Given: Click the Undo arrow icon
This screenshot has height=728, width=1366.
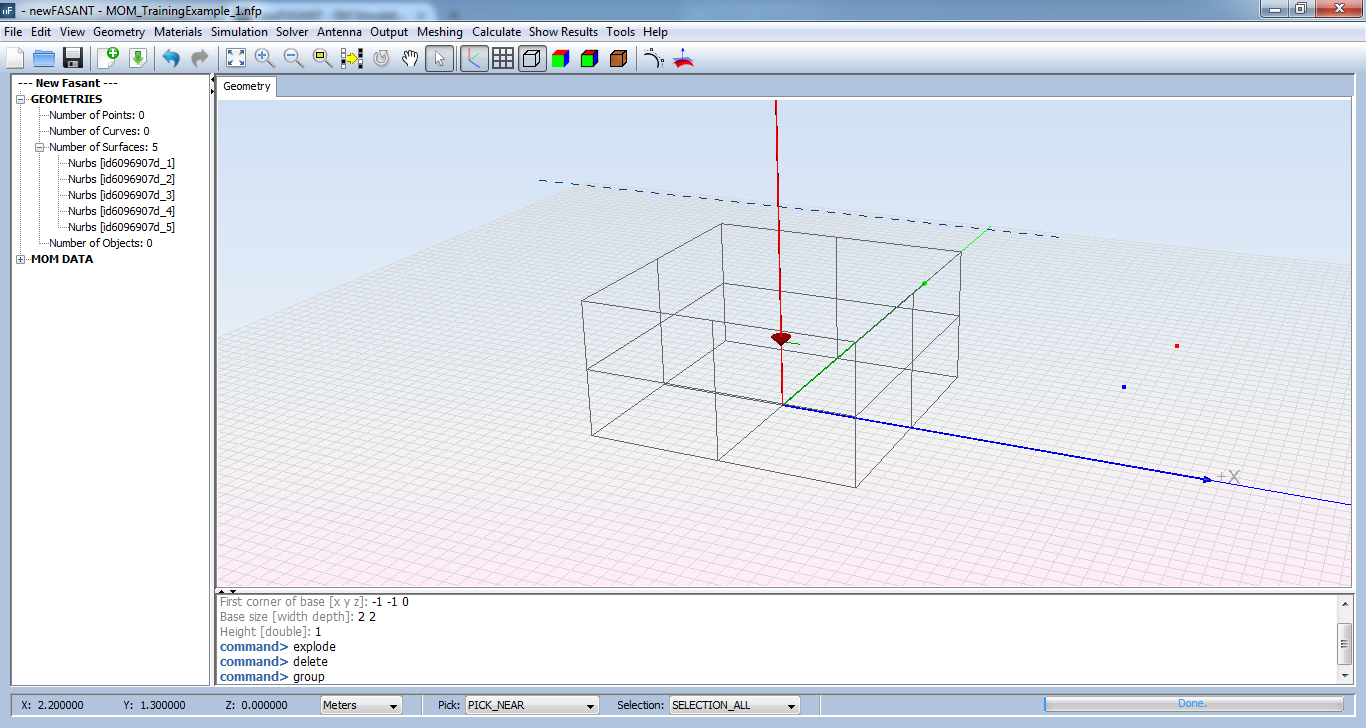Looking at the screenshot, I should (171, 58).
